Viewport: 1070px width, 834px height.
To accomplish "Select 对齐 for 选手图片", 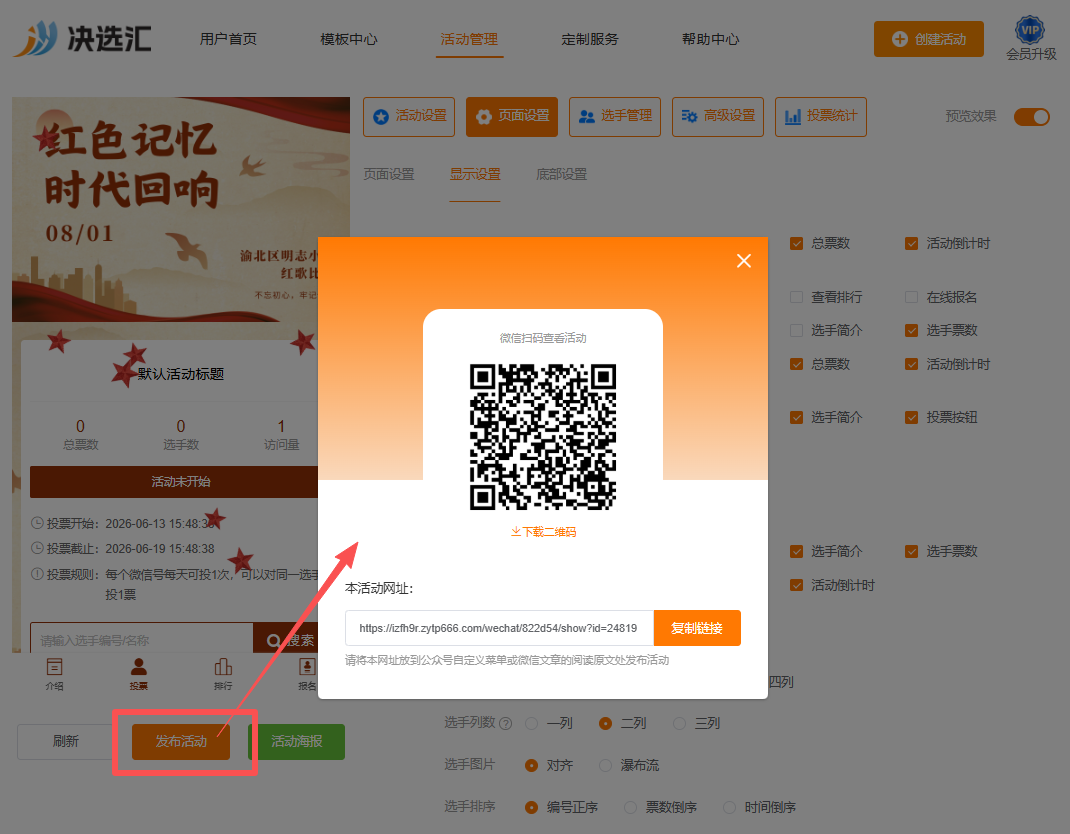I will [532, 766].
